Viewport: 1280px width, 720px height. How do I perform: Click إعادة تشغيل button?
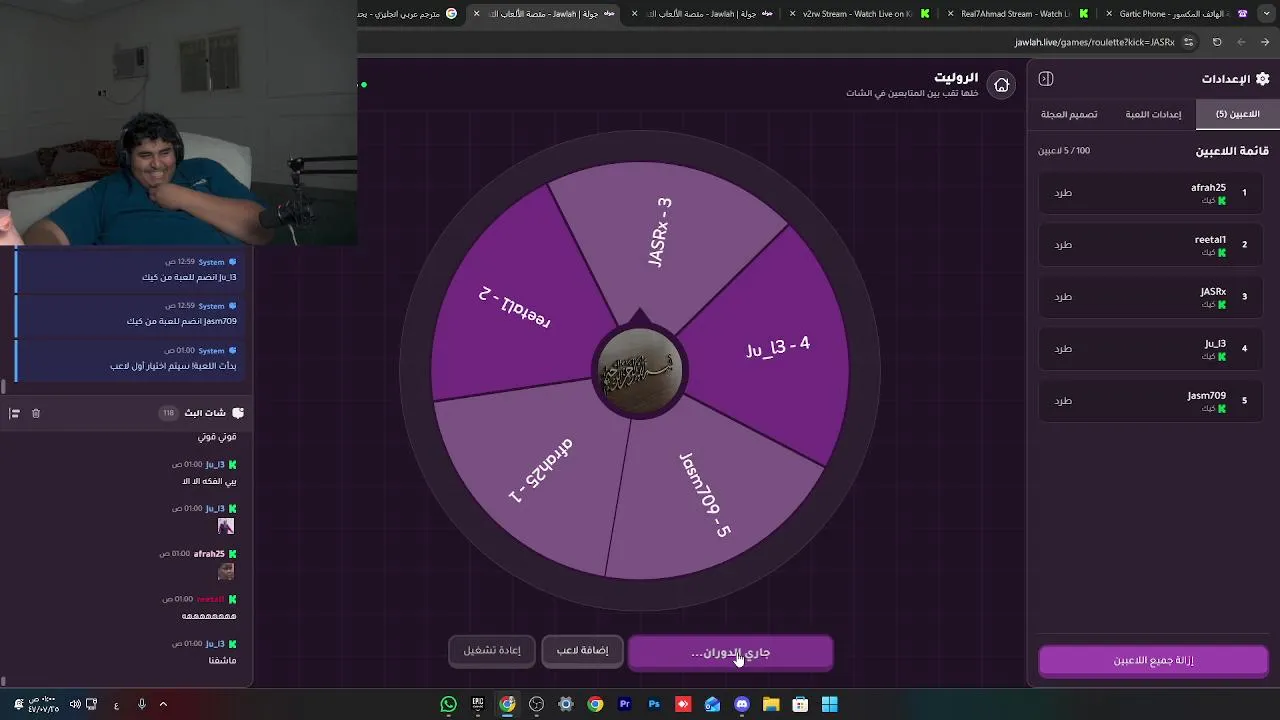coord(492,650)
